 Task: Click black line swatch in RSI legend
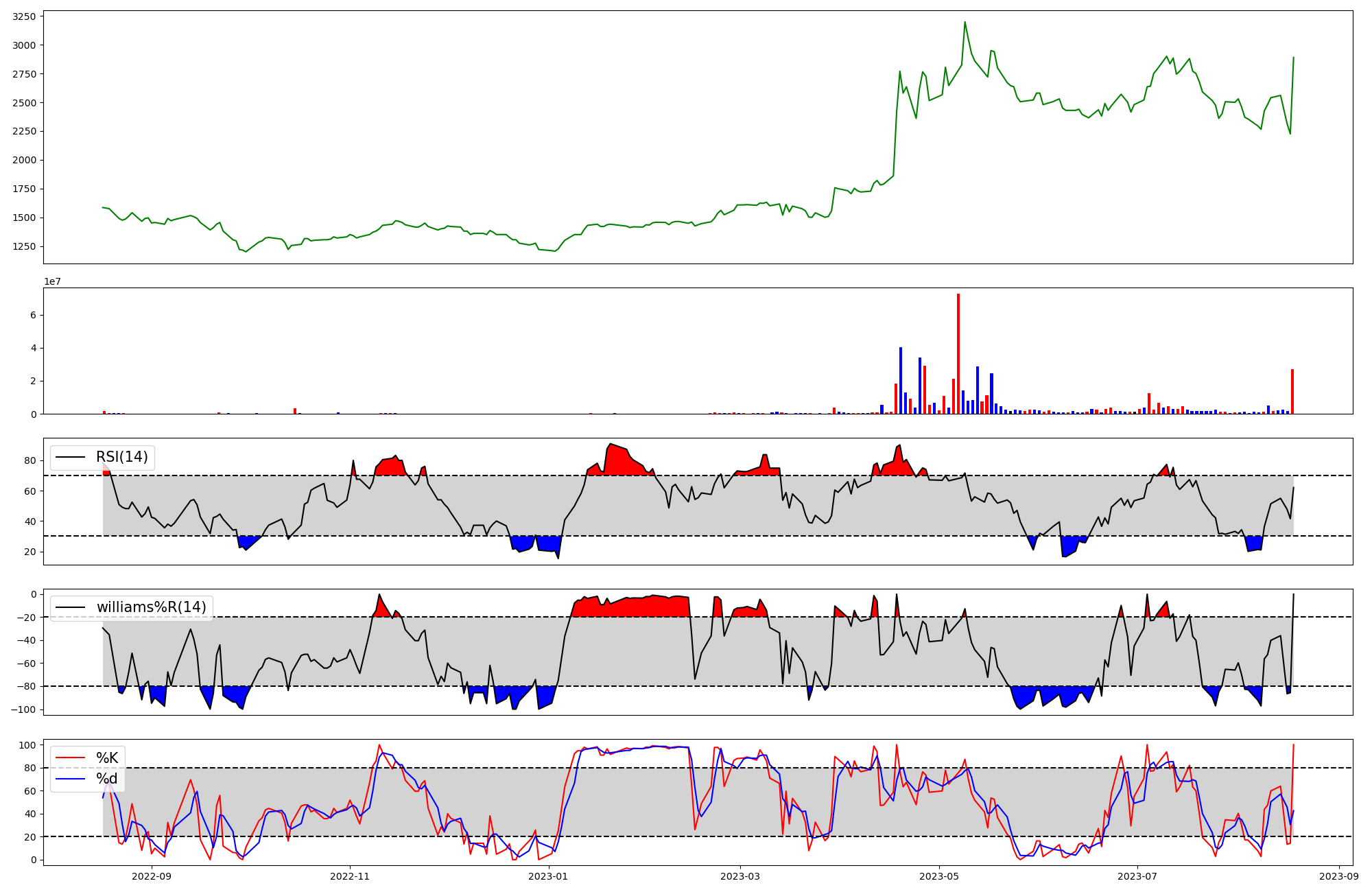(71, 457)
